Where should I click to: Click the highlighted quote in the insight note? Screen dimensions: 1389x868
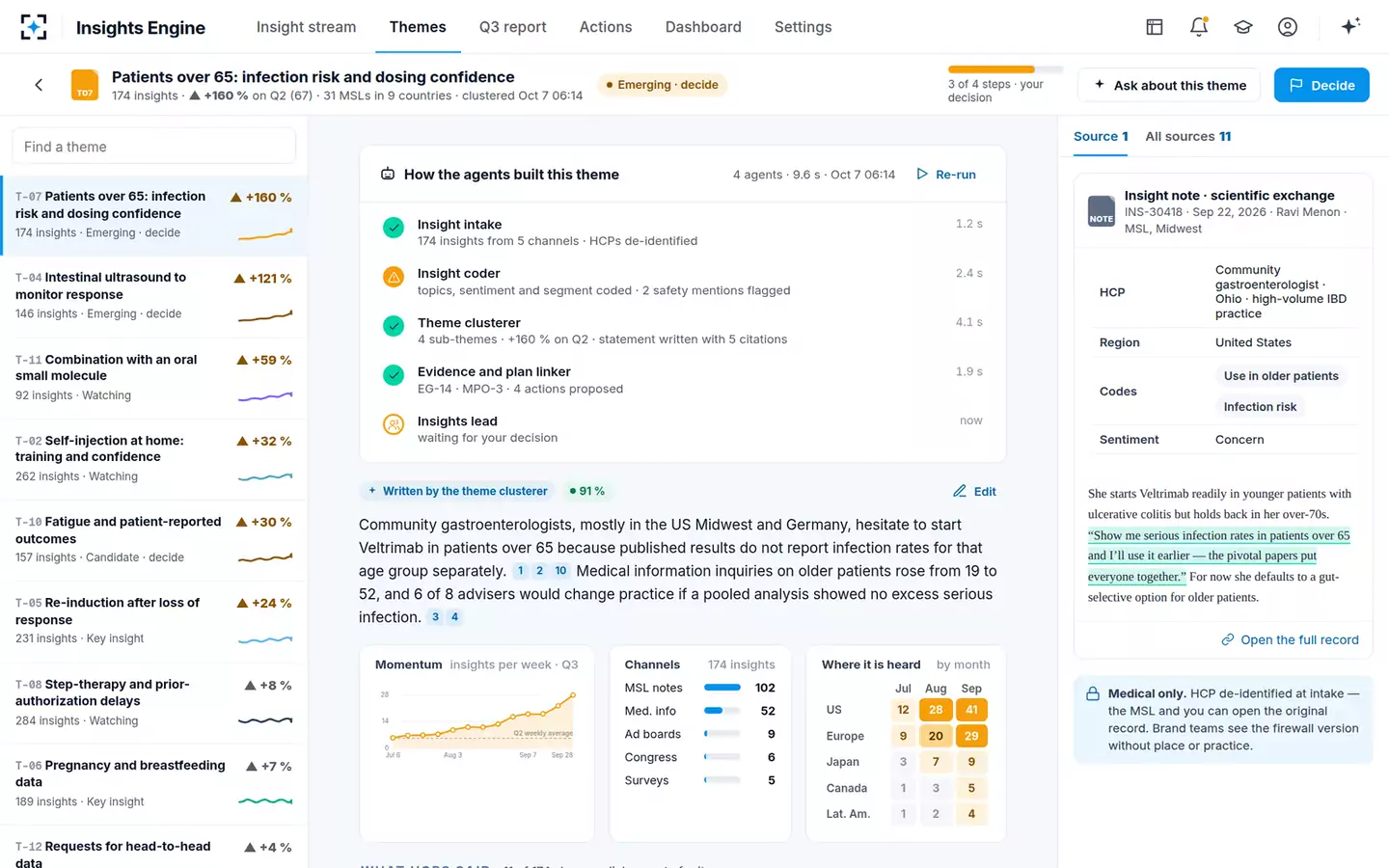(1219, 556)
